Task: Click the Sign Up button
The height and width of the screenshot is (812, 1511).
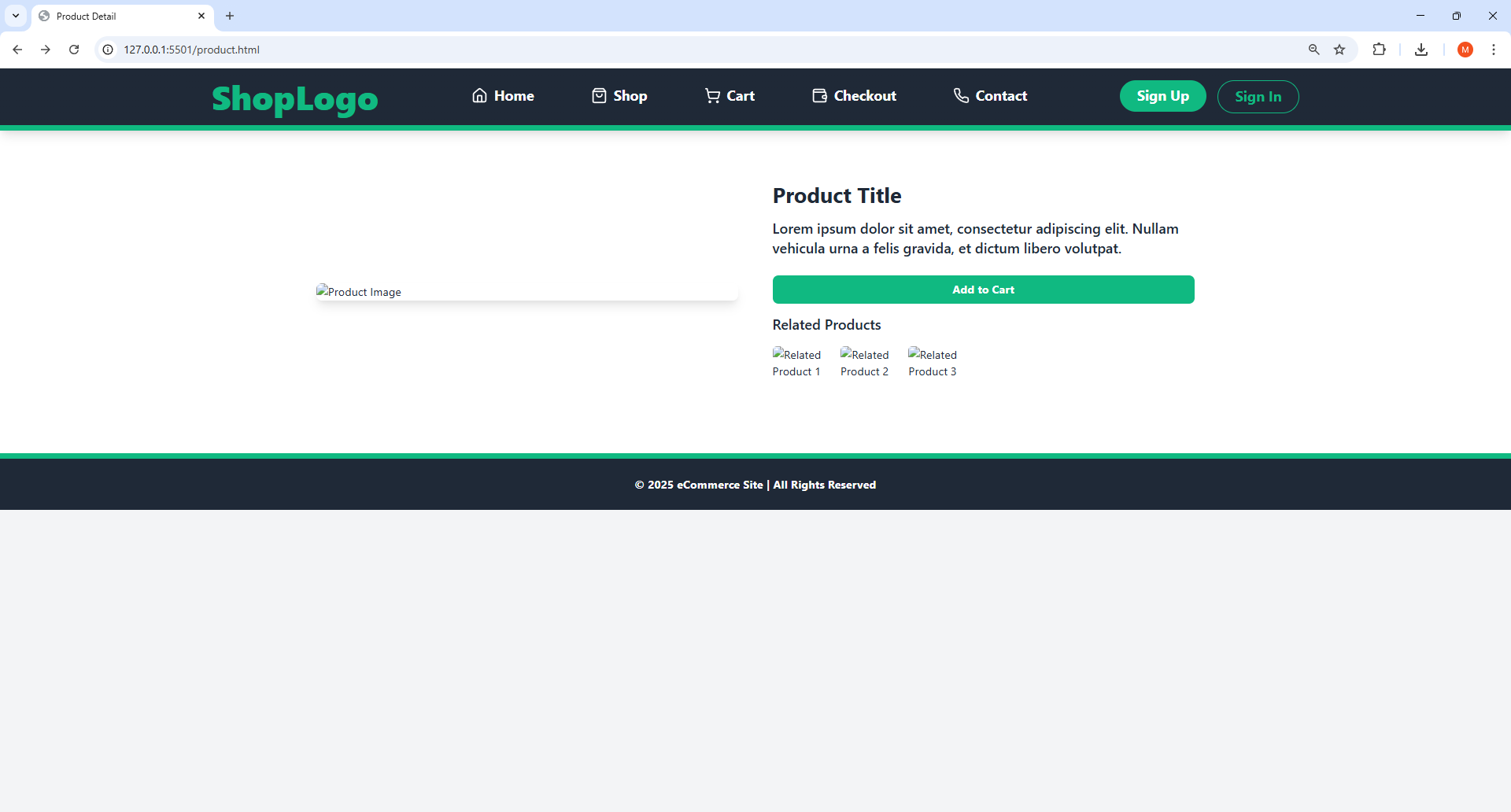Action: 1162,96
